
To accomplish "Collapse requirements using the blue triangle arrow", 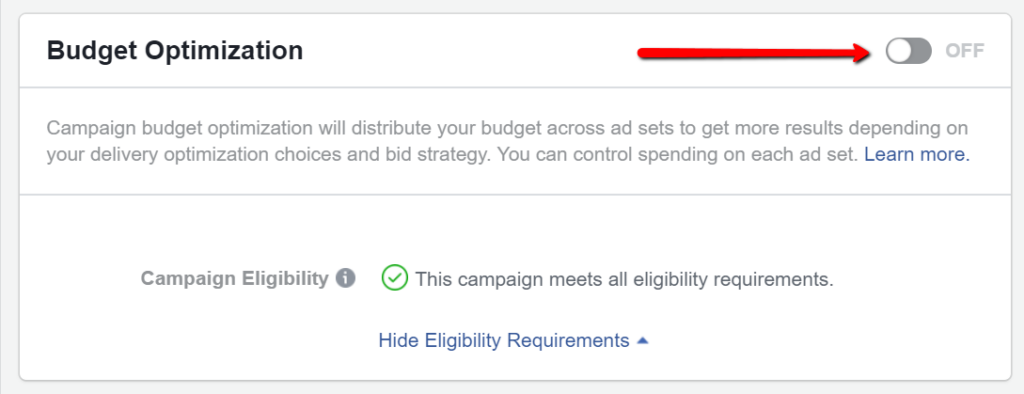I will 643,340.
